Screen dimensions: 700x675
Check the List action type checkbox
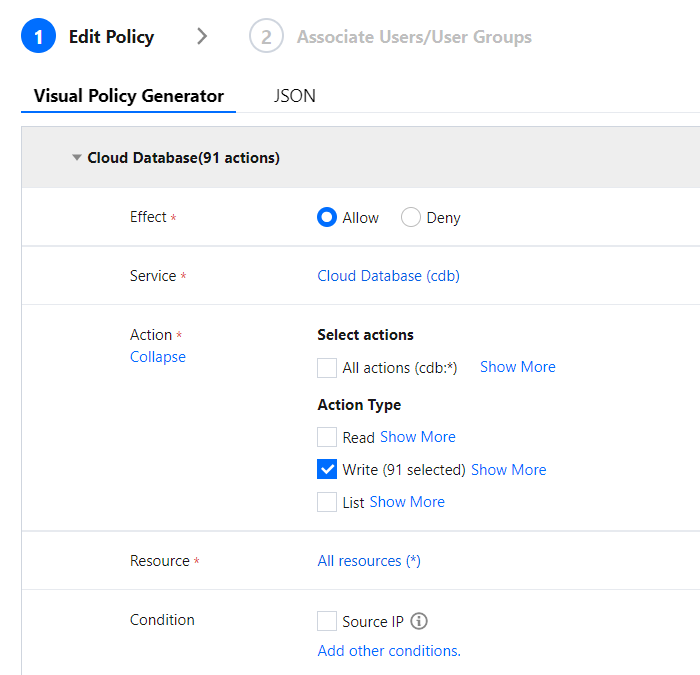[327, 502]
